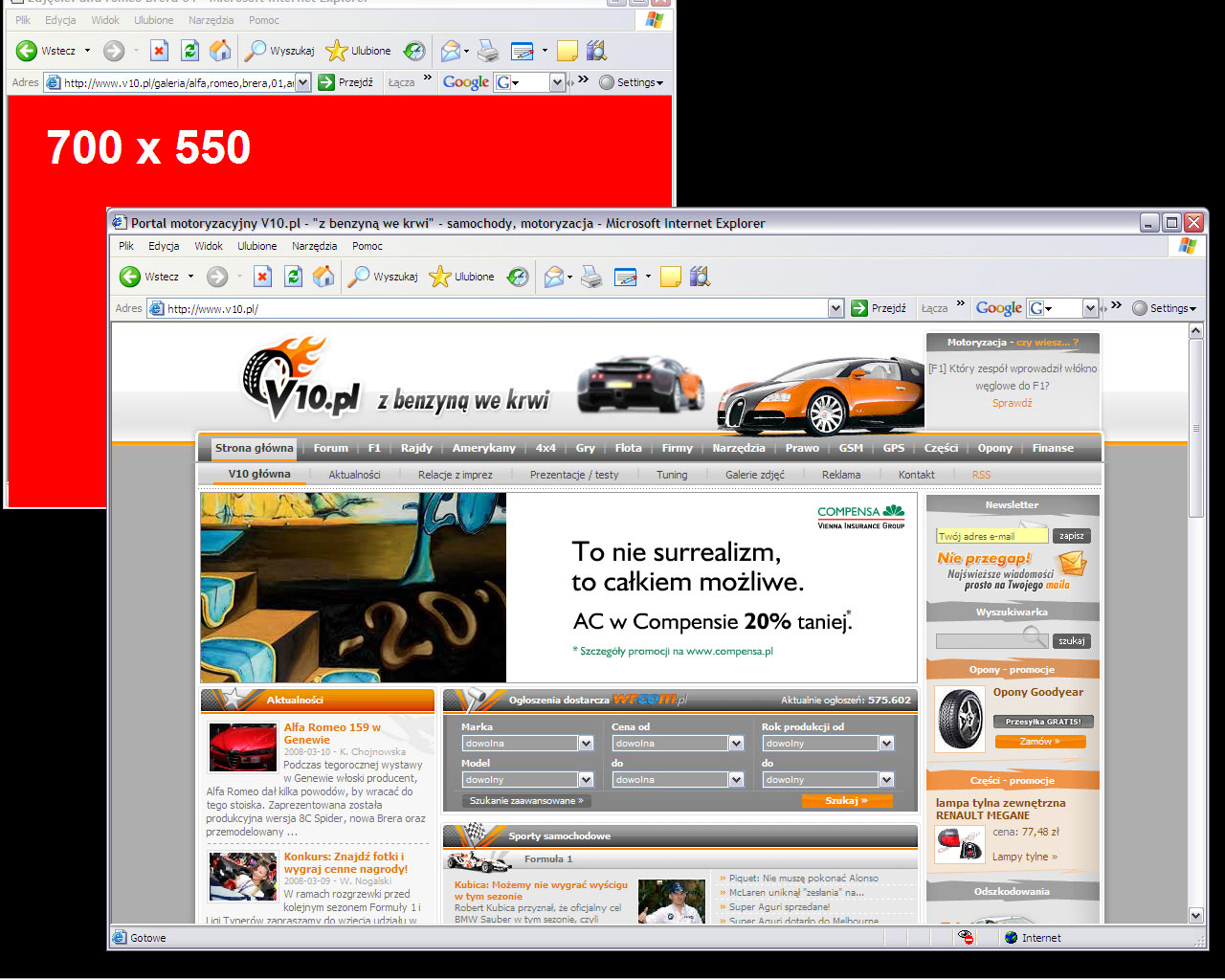Click the Wyszukiwarka search text field
The width and height of the screenshot is (1225, 980).
tap(992, 641)
